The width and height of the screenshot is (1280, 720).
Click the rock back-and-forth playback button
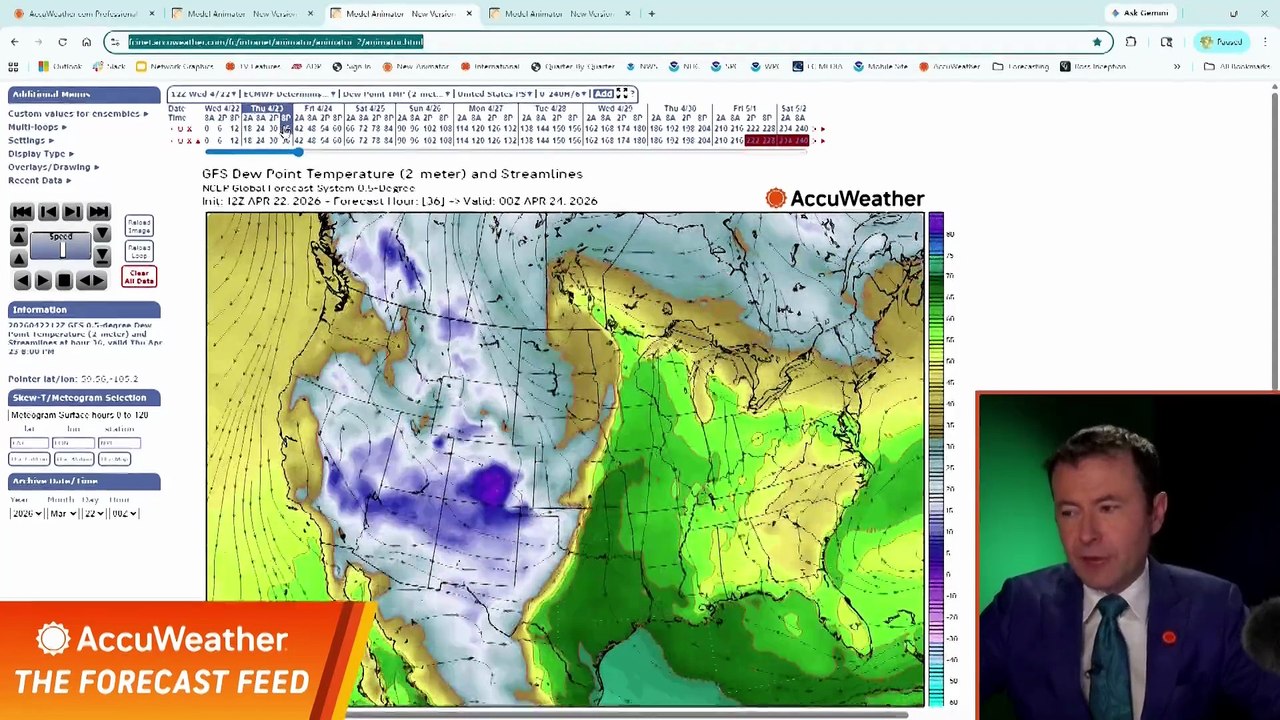91,281
